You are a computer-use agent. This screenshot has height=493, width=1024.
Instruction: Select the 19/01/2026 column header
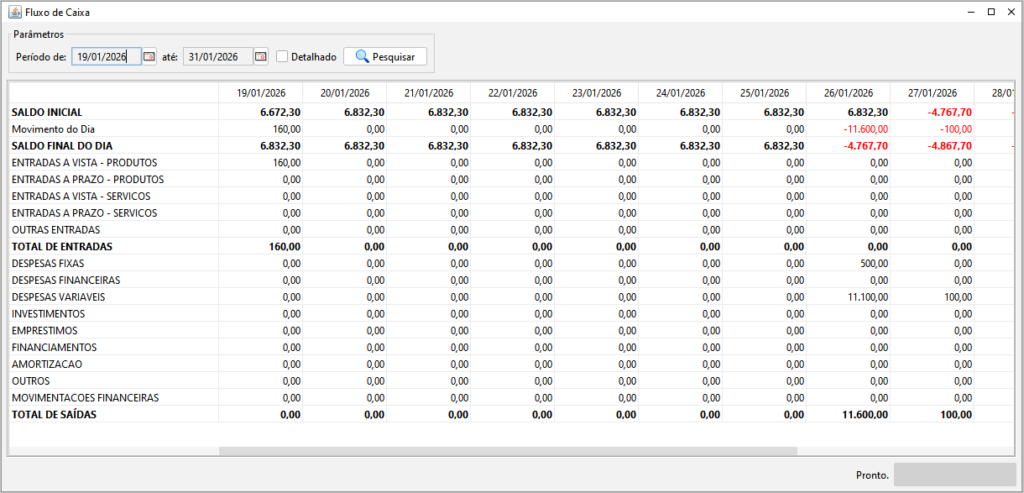(x=264, y=93)
